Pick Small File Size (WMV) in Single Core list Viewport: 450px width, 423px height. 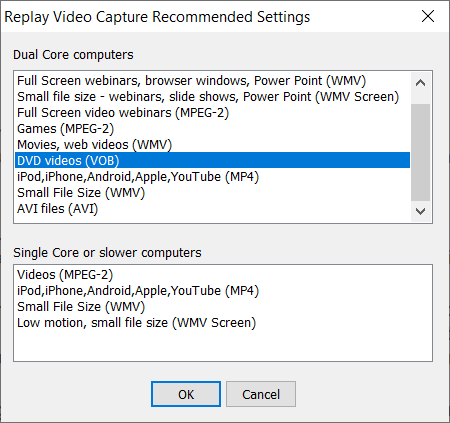[x=223, y=307]
